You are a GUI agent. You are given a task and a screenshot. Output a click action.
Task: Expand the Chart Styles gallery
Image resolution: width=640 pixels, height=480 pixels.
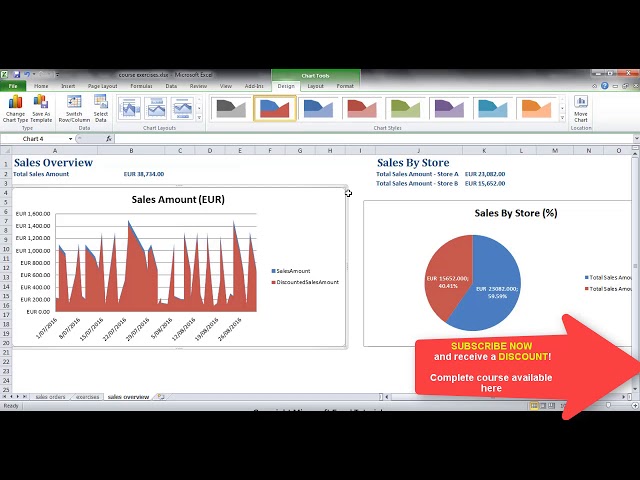(x=562, y=118)
